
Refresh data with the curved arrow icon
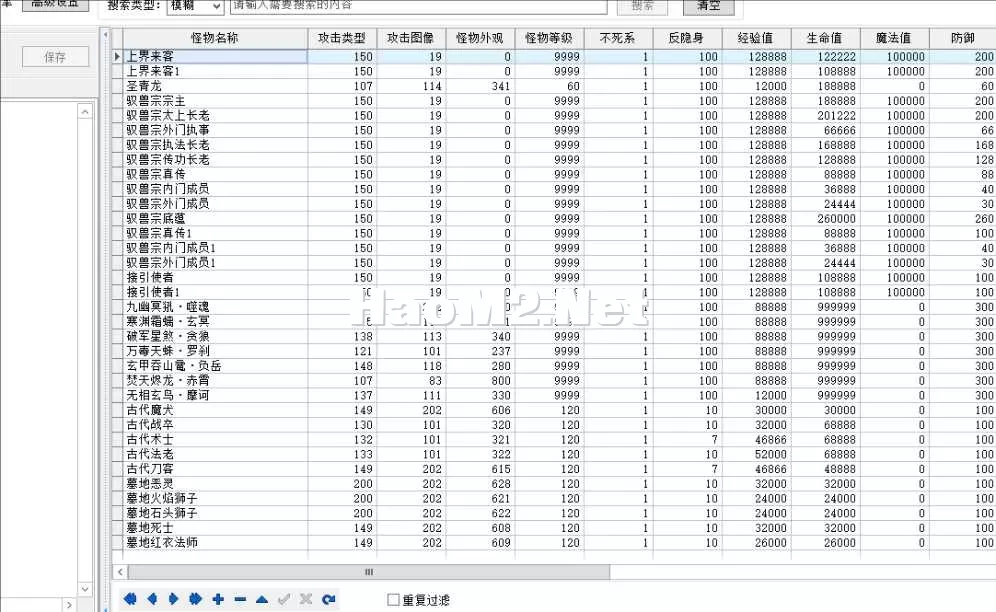(328, 599)
